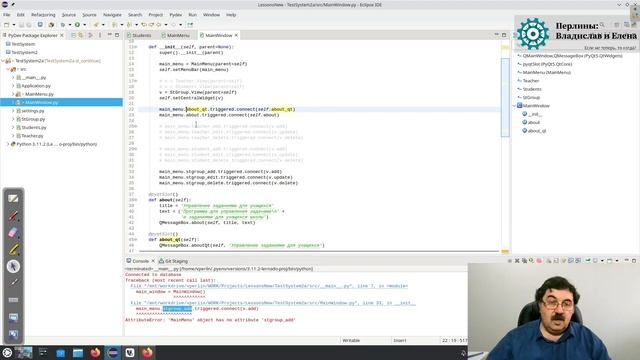Image resolution: width=640 pixels, height=360 pixels.
Task: Select TestSystem2 project in explorer
Action: pos(24,52)
